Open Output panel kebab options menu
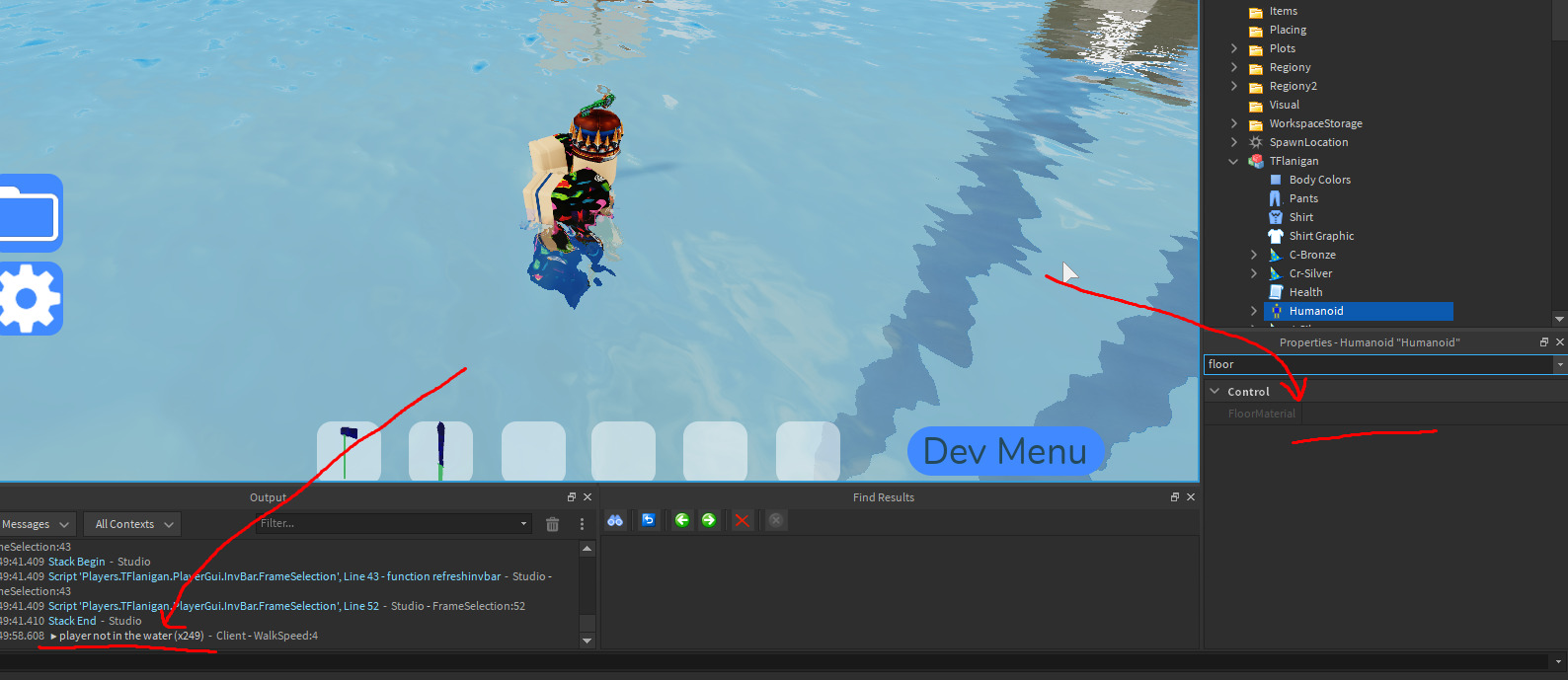This screenshot has height=680, width=1568. (x=582, y=524)
